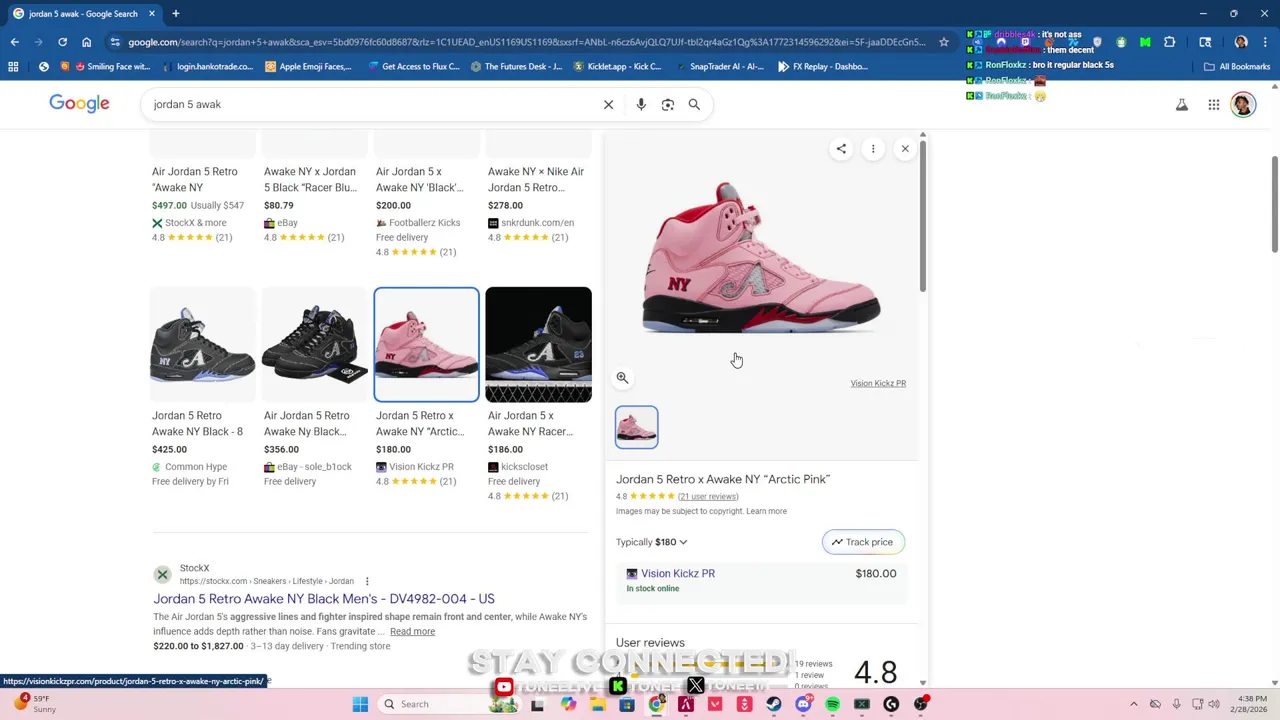Open login.hankotrade bookmark
The height and width of the screenshot is (720, 1280).
(x=207, y=67)
